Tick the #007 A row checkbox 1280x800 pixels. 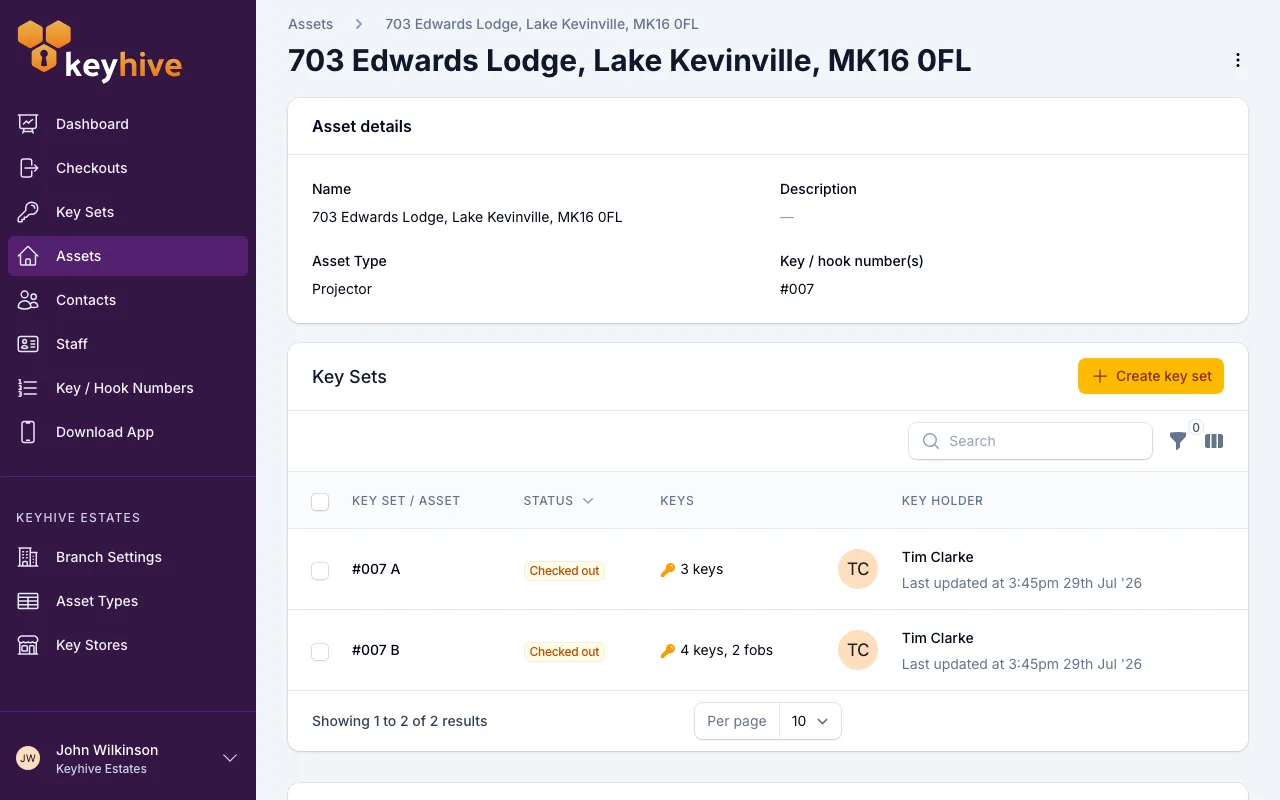pos(320,571)
